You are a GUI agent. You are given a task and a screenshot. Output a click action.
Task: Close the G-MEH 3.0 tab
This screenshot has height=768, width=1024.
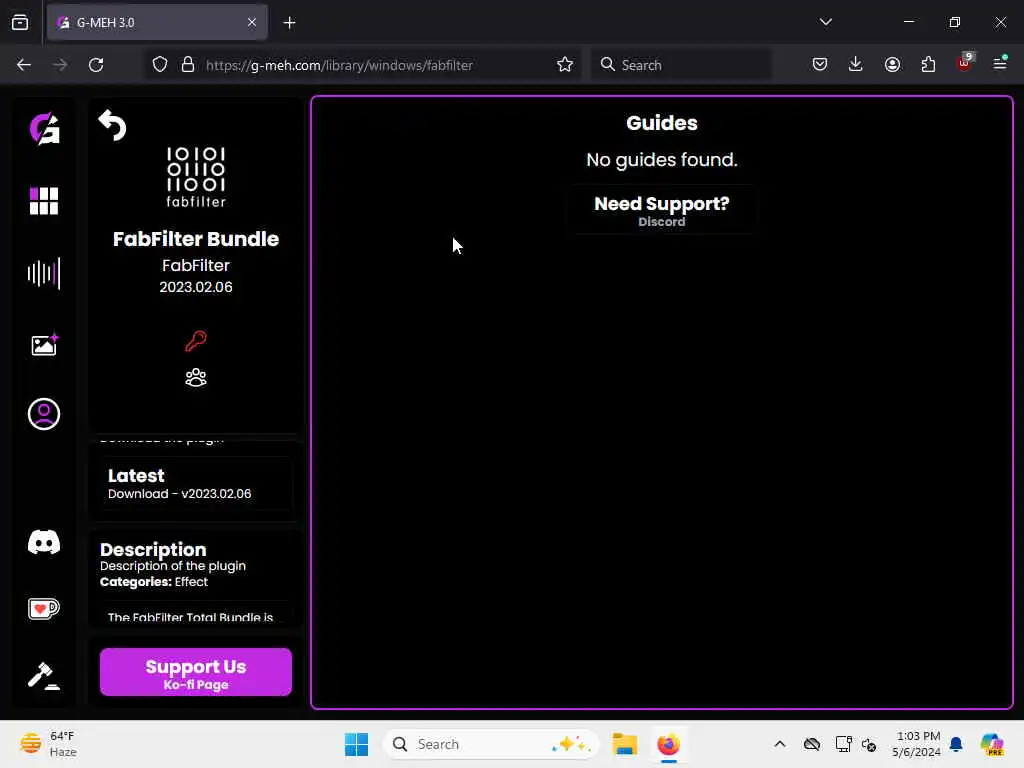click(x=252, y=22)
